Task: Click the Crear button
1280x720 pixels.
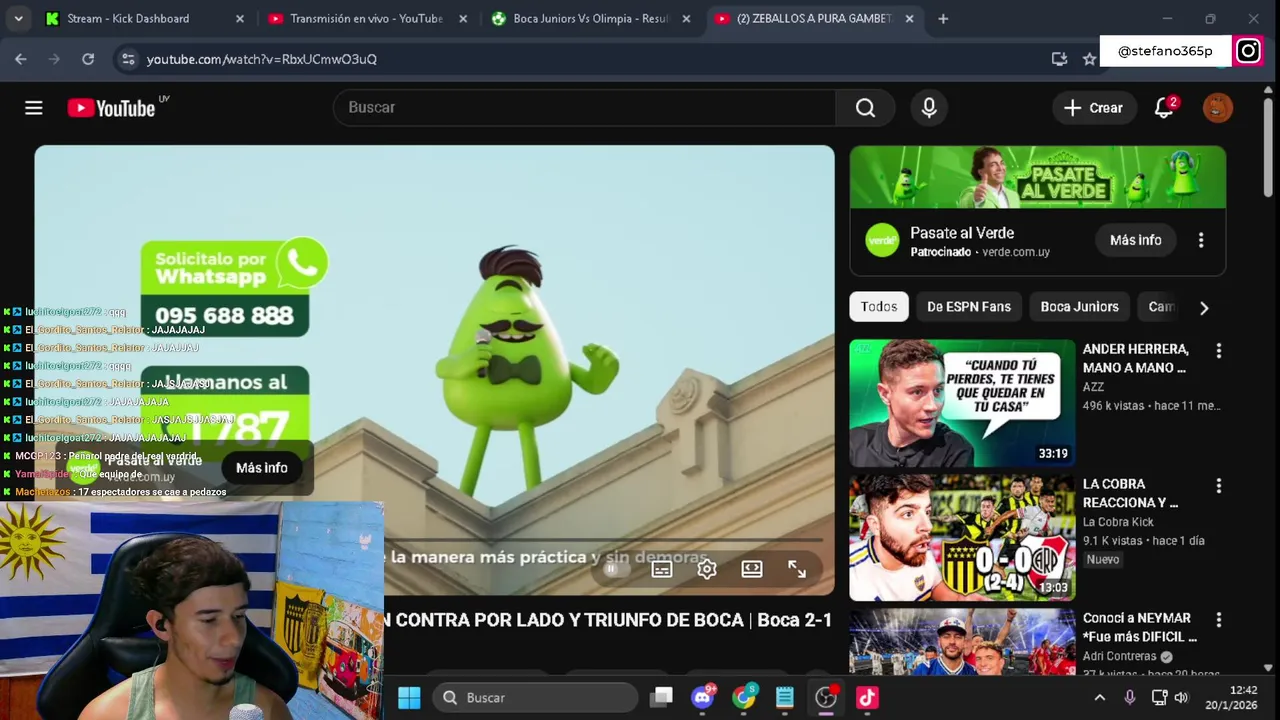Action: (x=1094, y=108)
